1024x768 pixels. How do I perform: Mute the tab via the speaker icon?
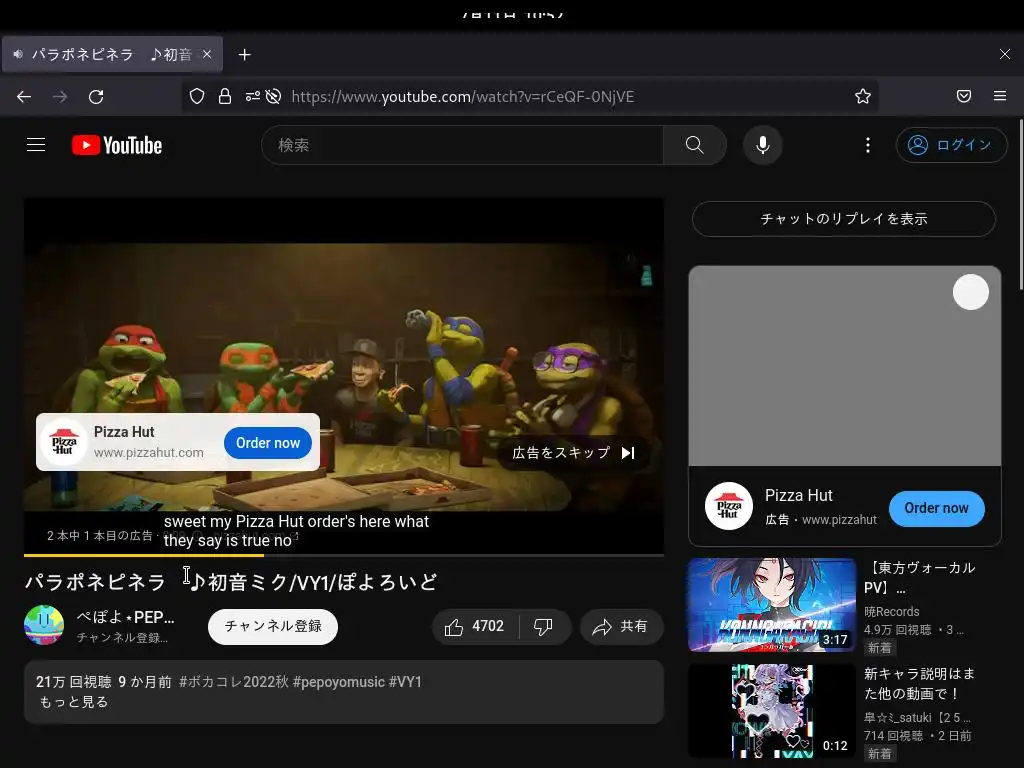click(x=18, y=54)
